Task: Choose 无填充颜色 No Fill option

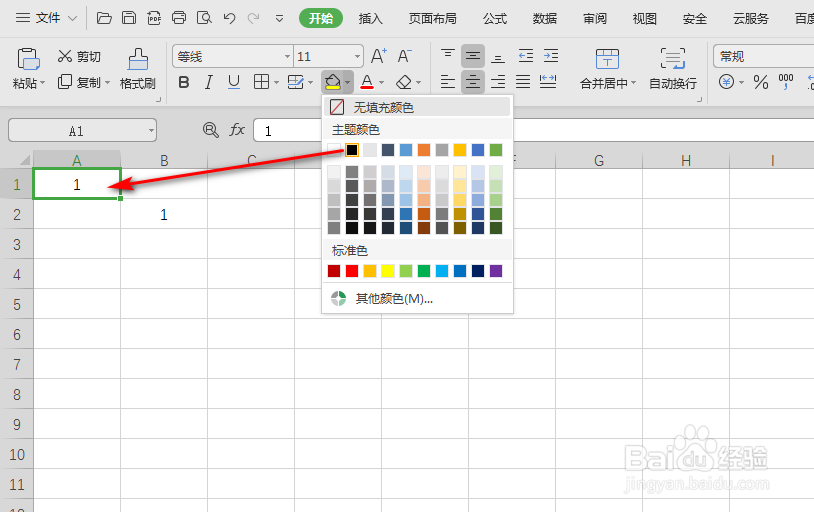Action: coord(417,107)
